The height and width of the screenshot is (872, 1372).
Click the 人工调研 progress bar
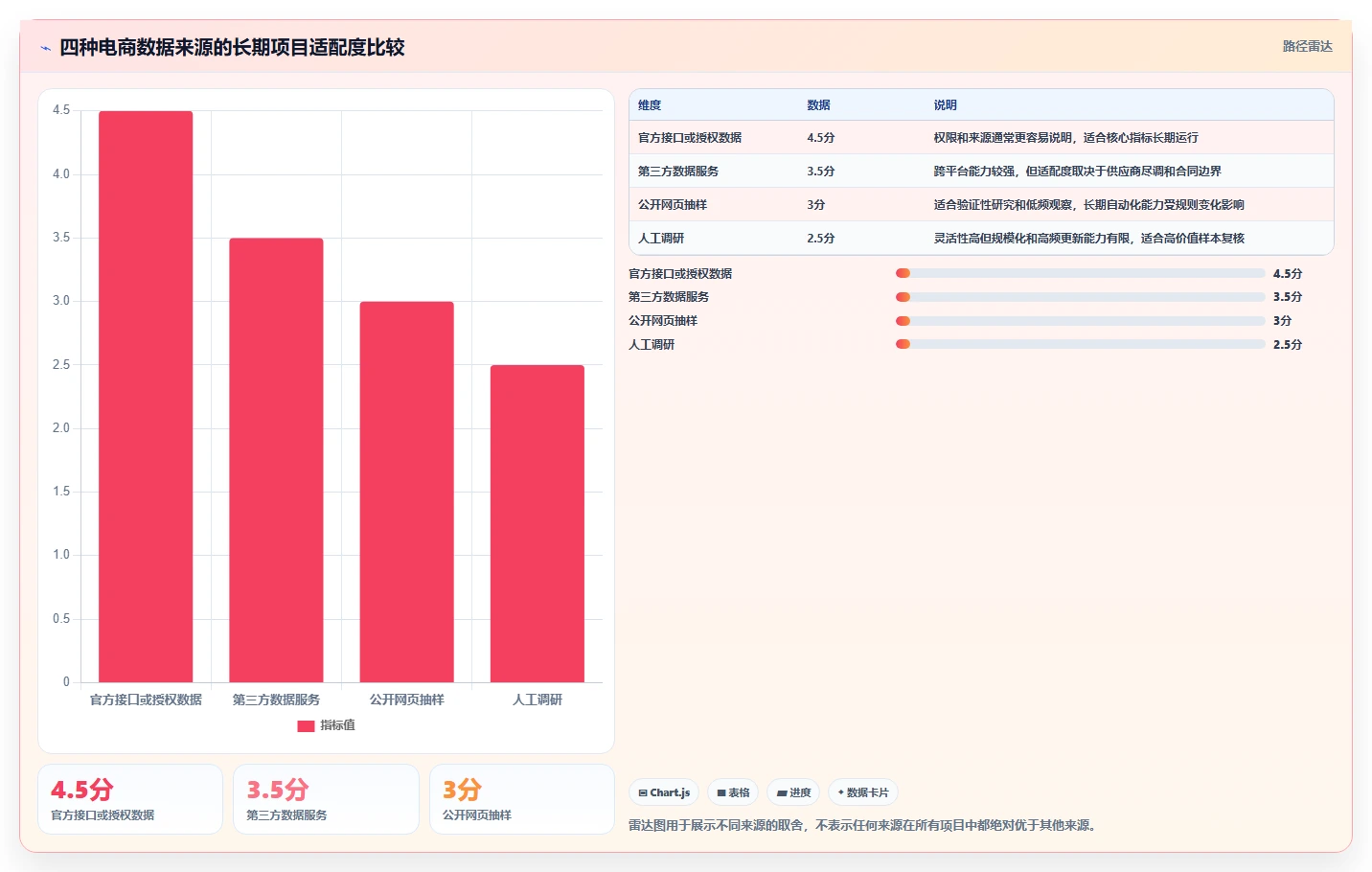pos(1081,344)
